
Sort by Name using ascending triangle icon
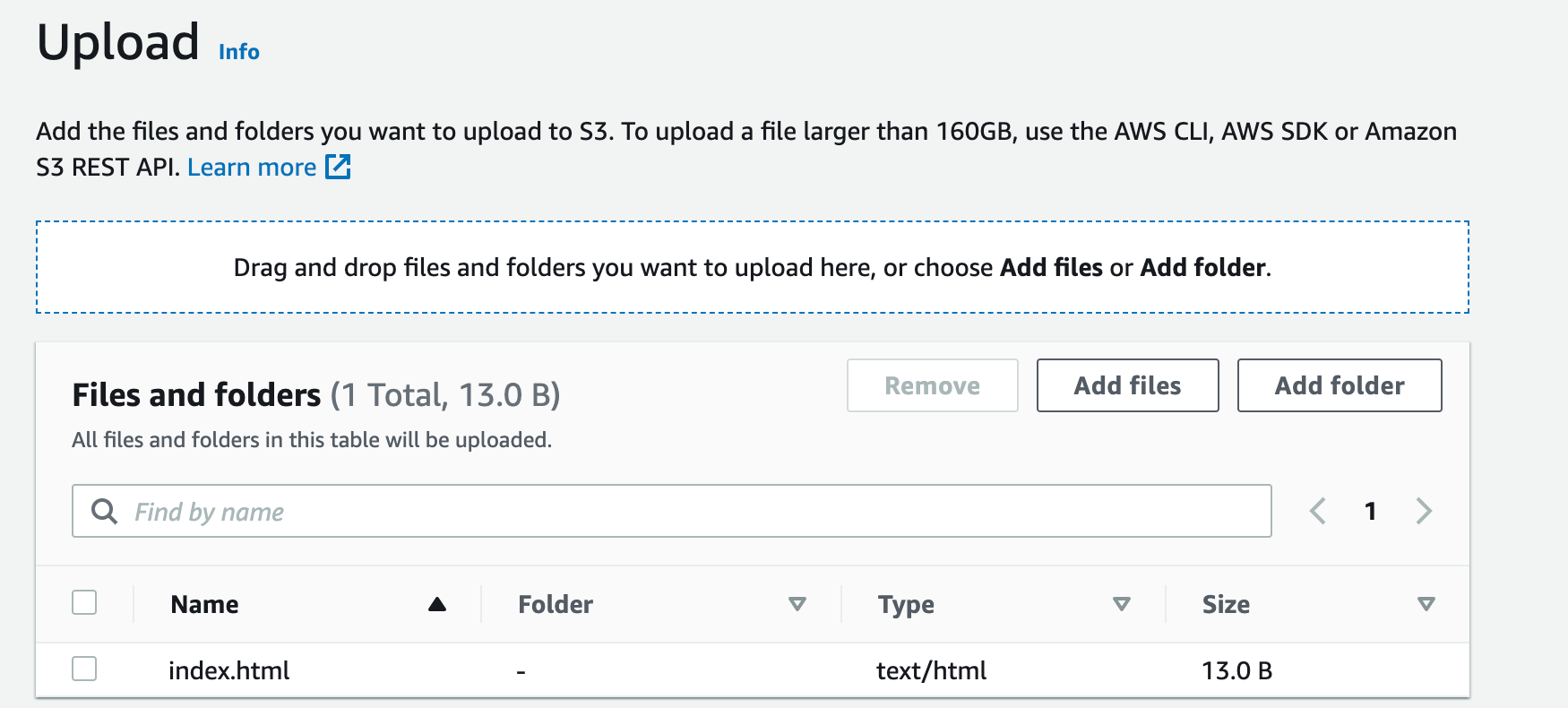pyautogui.click(x=437, y=604)
